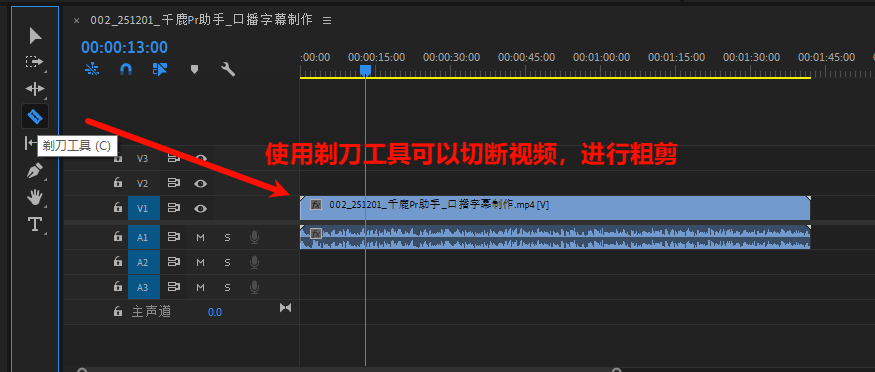Lock the V1 video track
Viewport: 875px width, 372px height.
[117, 207]
